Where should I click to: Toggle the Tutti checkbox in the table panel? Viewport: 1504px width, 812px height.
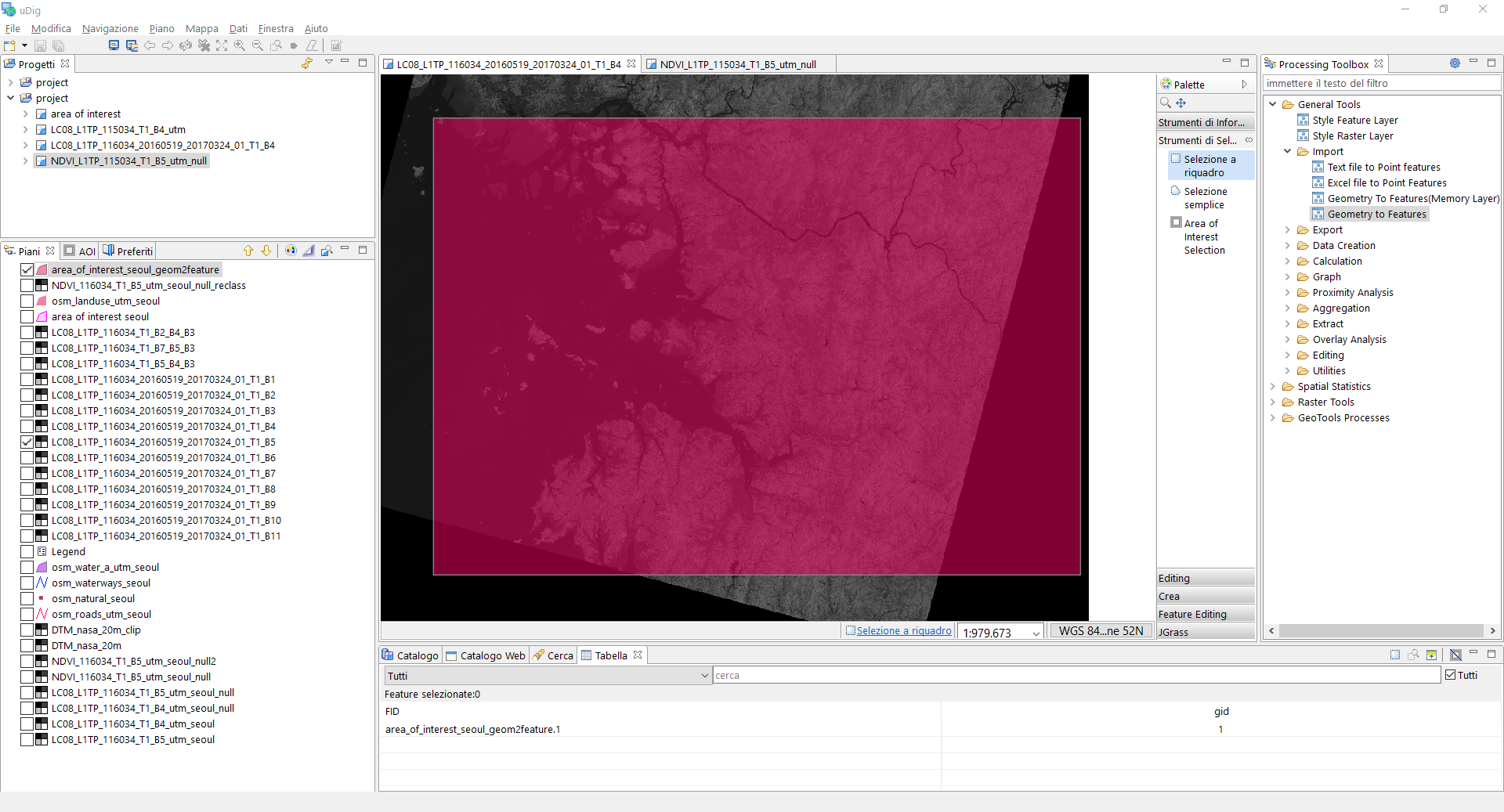(x=1451, y=675)
